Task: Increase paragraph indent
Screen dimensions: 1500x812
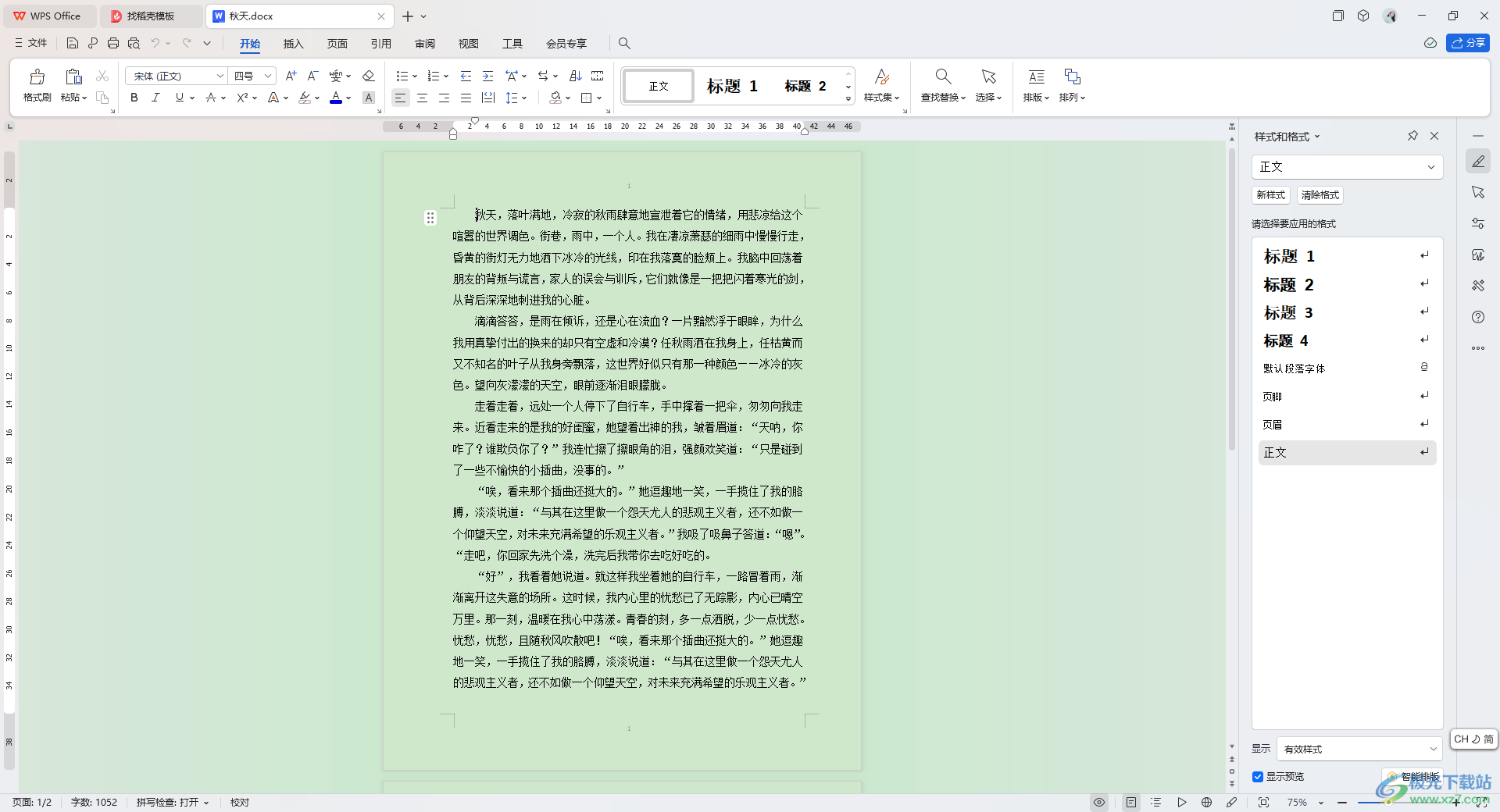Action: click(x=487, y=76)
